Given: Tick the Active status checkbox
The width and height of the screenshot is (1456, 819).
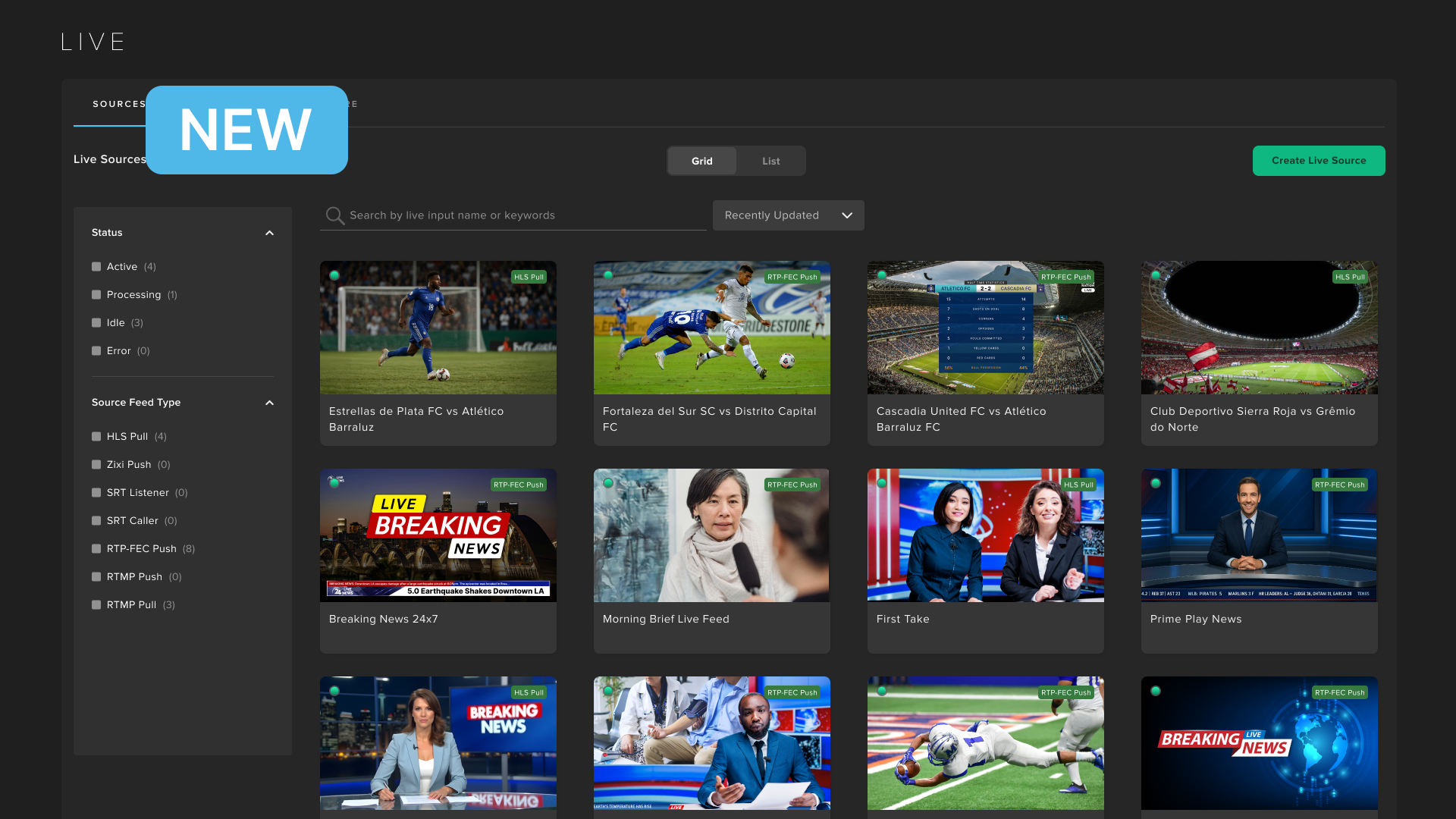Looking at the screenshot, I should click(96, 267).
